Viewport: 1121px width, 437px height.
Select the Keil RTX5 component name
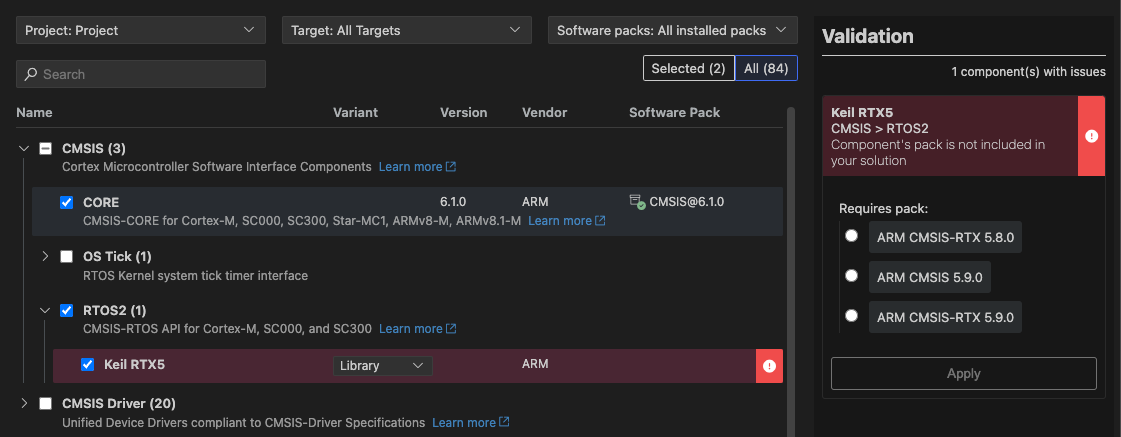[x=134, y=365]
